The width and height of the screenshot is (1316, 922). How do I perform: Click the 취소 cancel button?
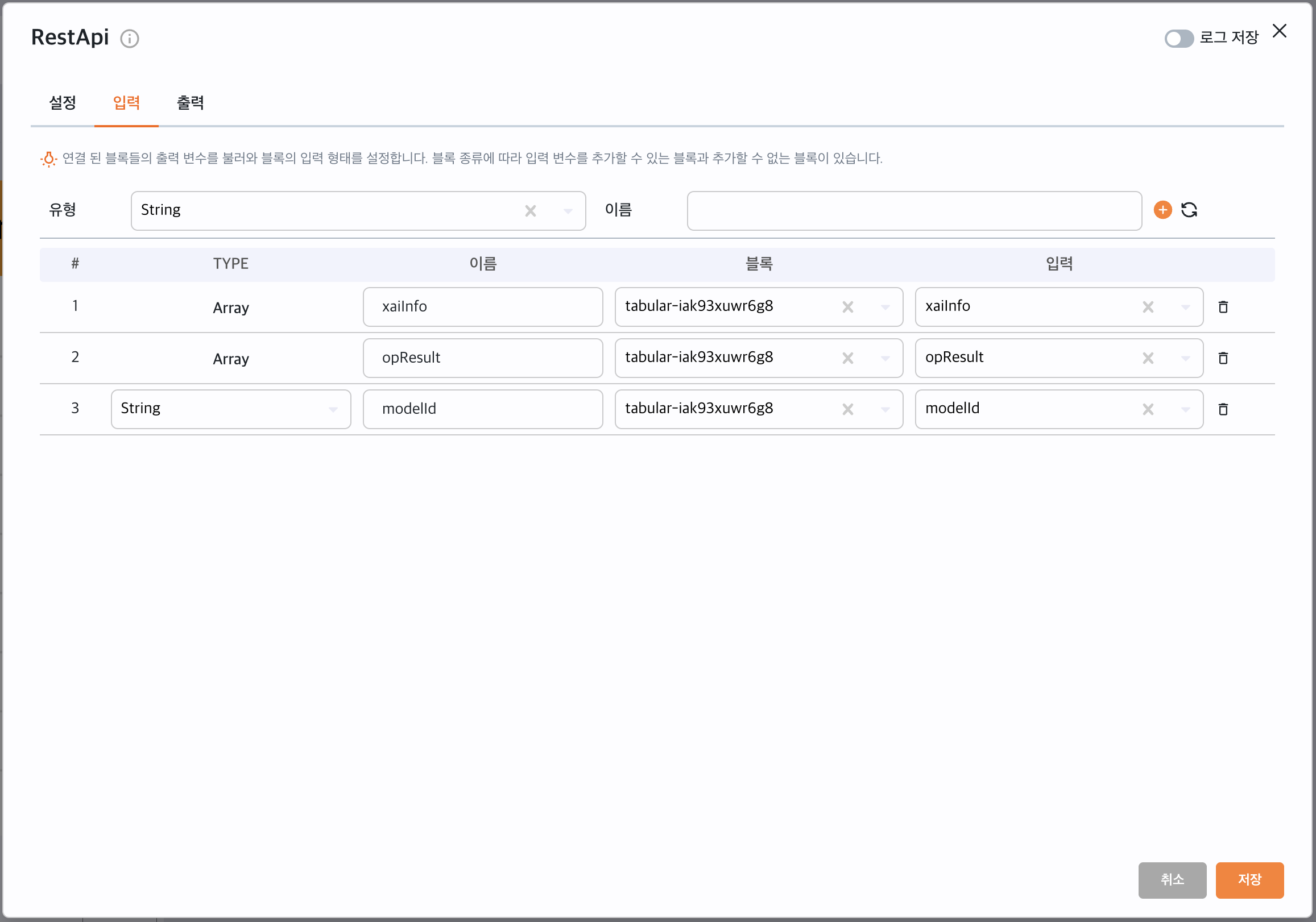click(1172, 879)
